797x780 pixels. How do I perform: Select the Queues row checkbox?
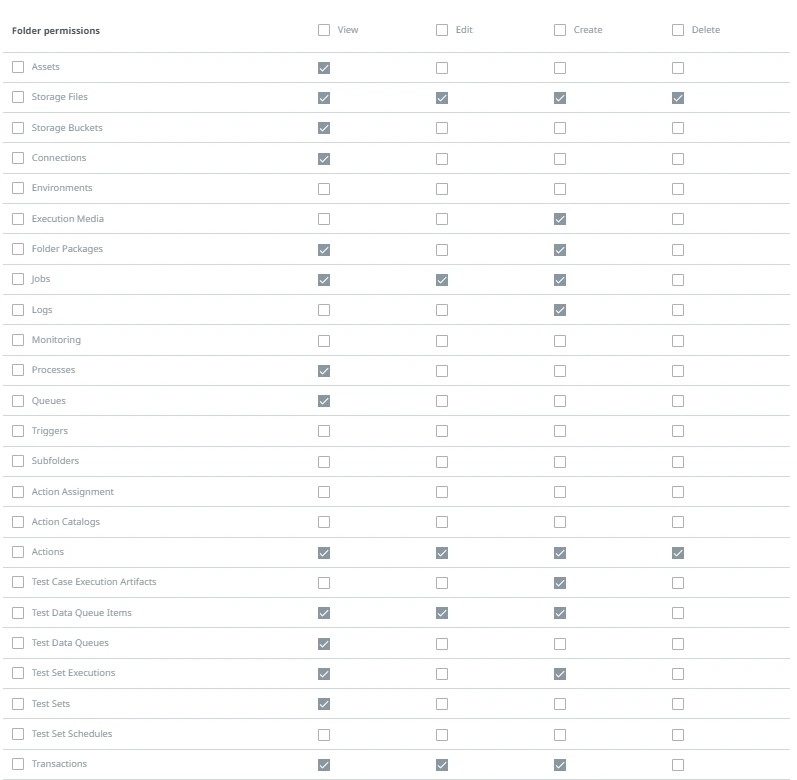18,401
